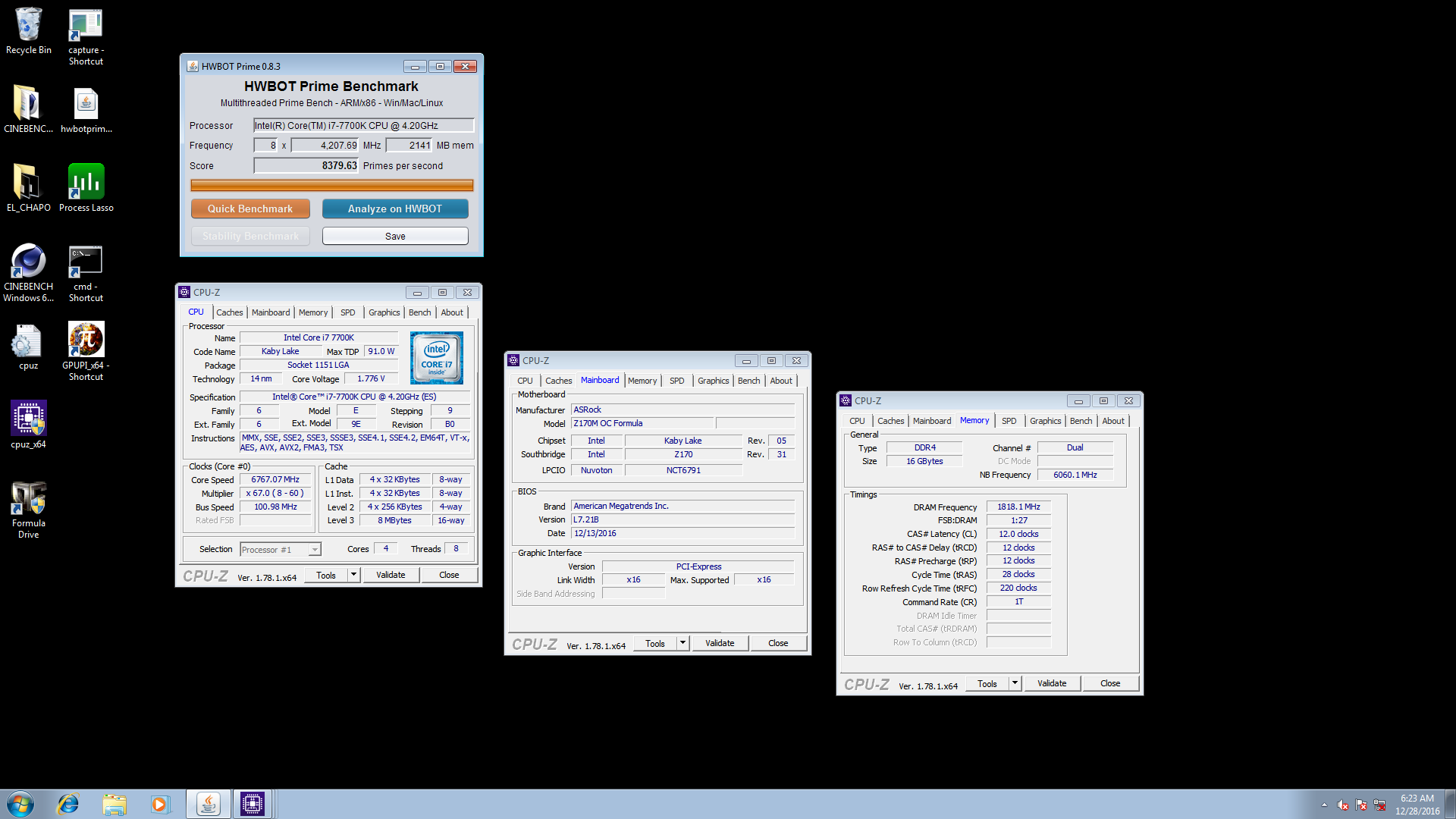This screenshot has height=819, width=1456.
Task: Click the Show desktop strip at taskbar end
Action: (1450, 804)
